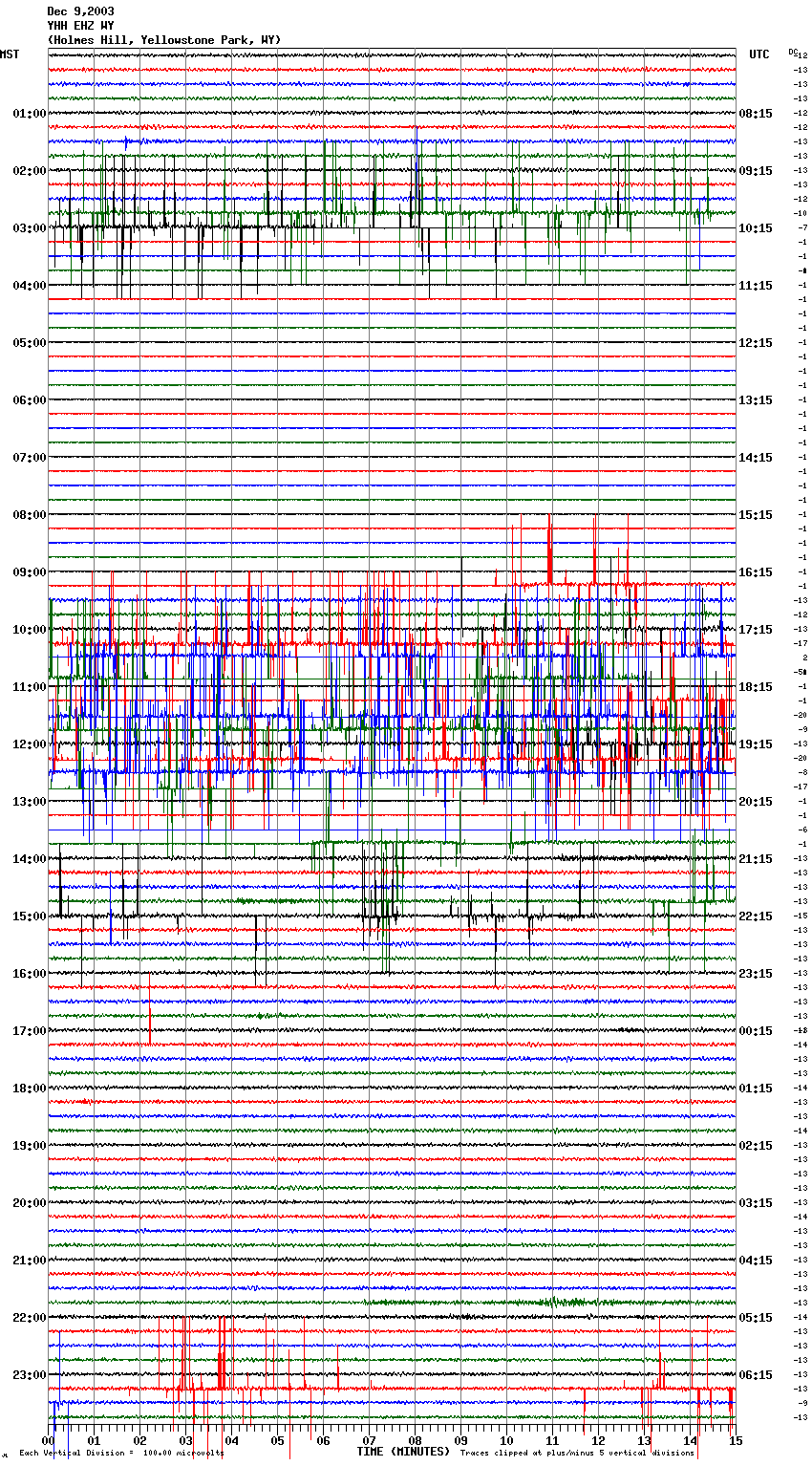Click the '(Holmes Hill, Yellowstone Park, WY)' caption
This screenshot has width=812, height=1466.
[163, 40]
